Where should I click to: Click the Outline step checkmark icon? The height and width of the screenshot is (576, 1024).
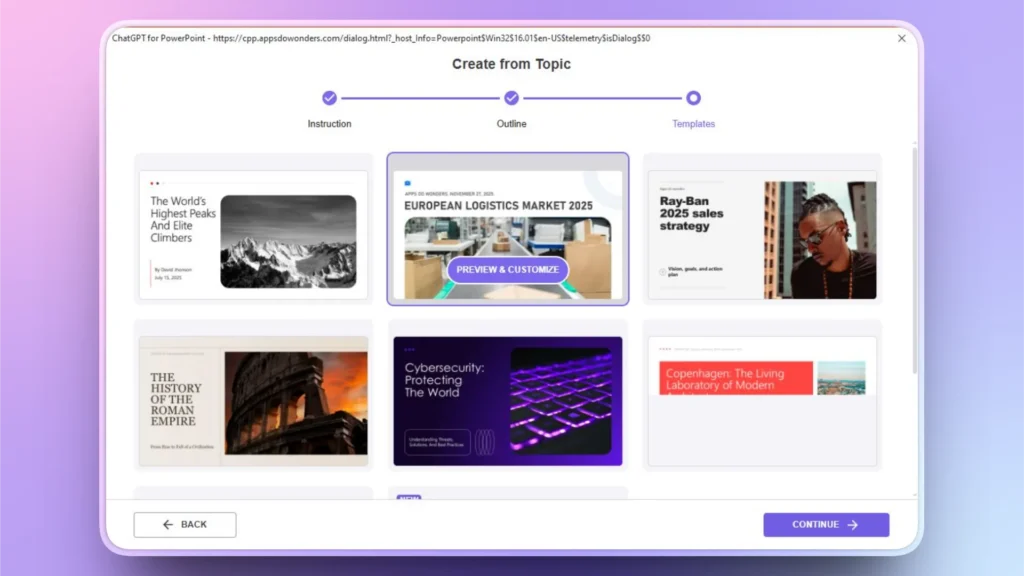point(511,100)
